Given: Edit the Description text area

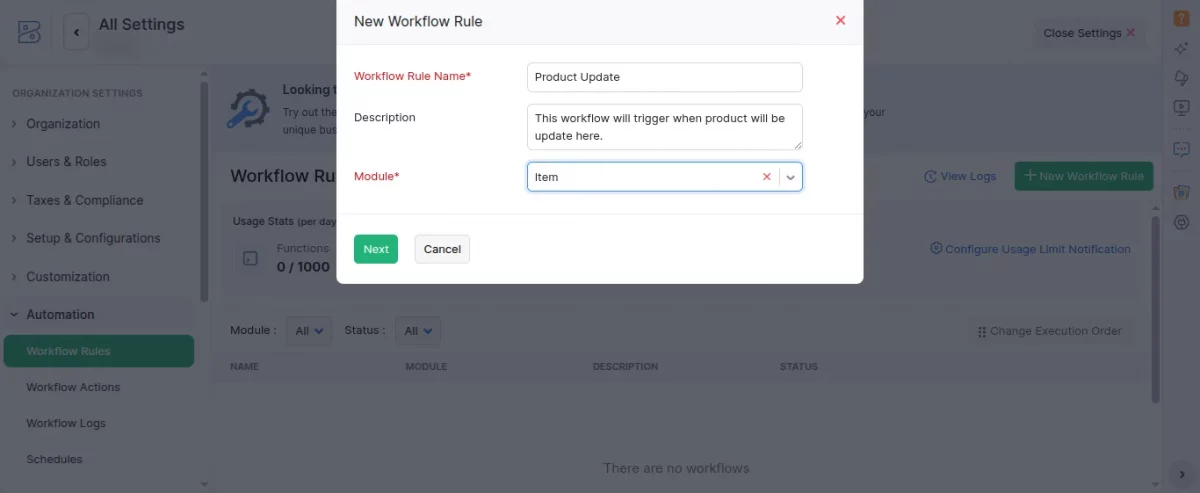Looking at the screenshot, I should tap(664, 126).
